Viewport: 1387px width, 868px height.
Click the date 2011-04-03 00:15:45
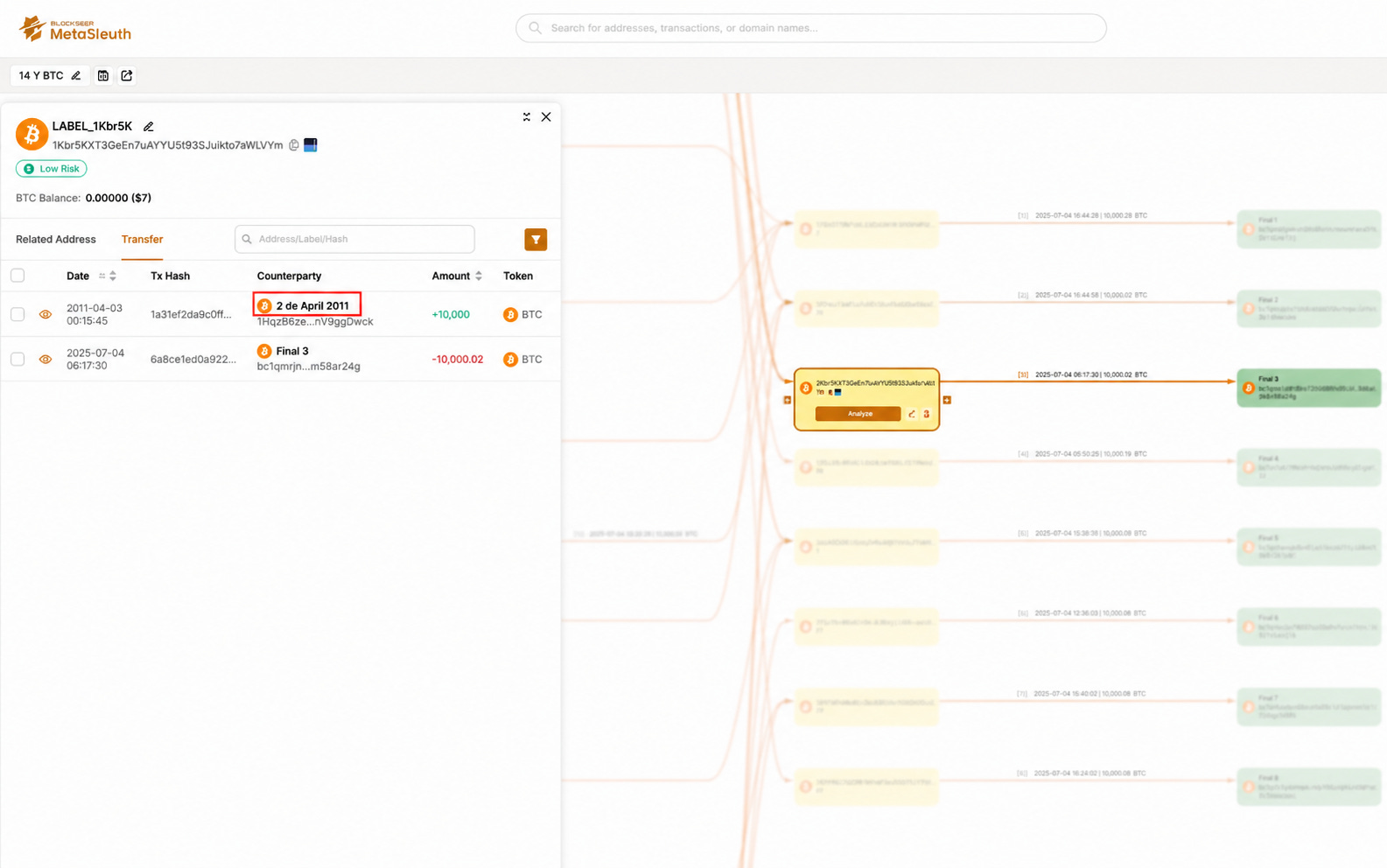[x=95, y=315]
